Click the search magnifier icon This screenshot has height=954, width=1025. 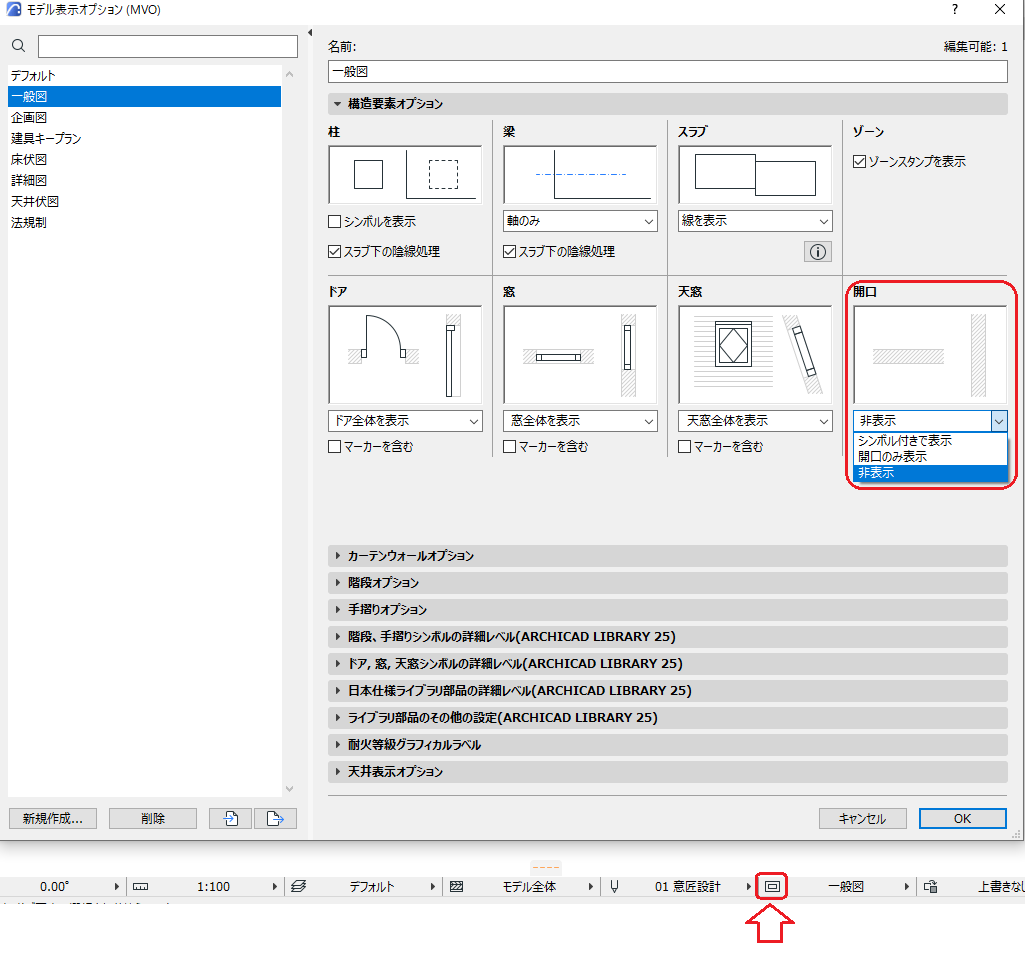pyautogui.click(x=19, y=46)
